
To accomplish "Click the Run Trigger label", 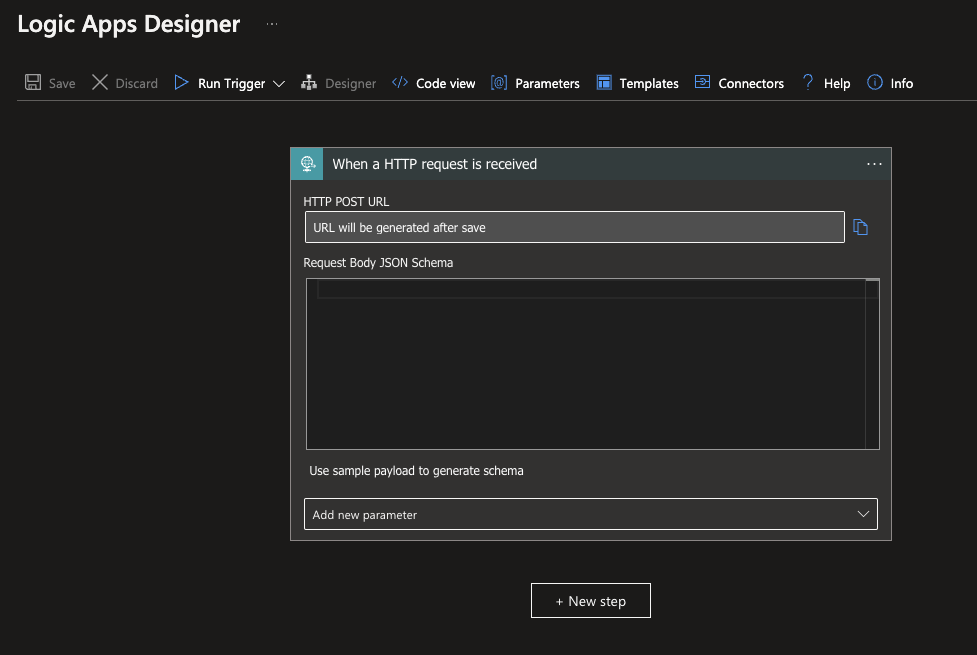I will pyautogui.click(x=231, y=84).
